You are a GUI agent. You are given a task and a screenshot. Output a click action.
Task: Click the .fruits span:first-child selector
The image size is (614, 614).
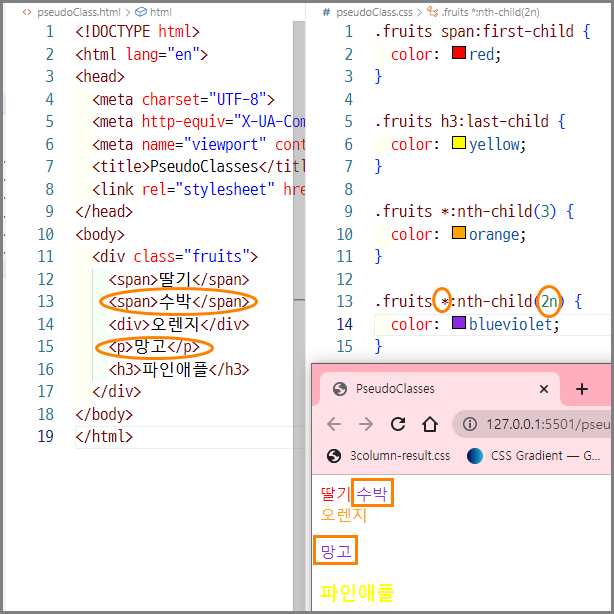(x=474, y=31)
